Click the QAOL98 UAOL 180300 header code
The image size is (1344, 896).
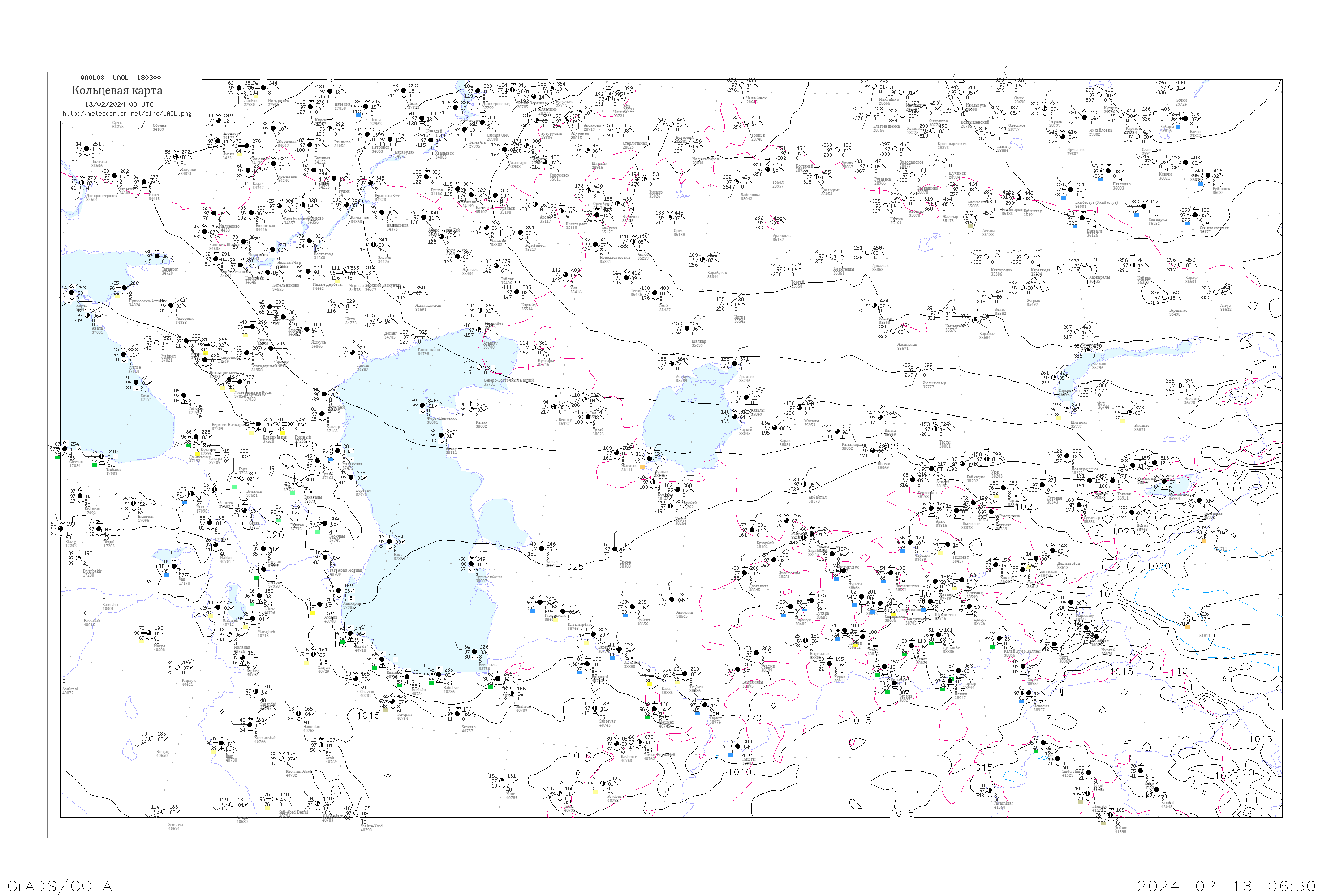(121, 78)
